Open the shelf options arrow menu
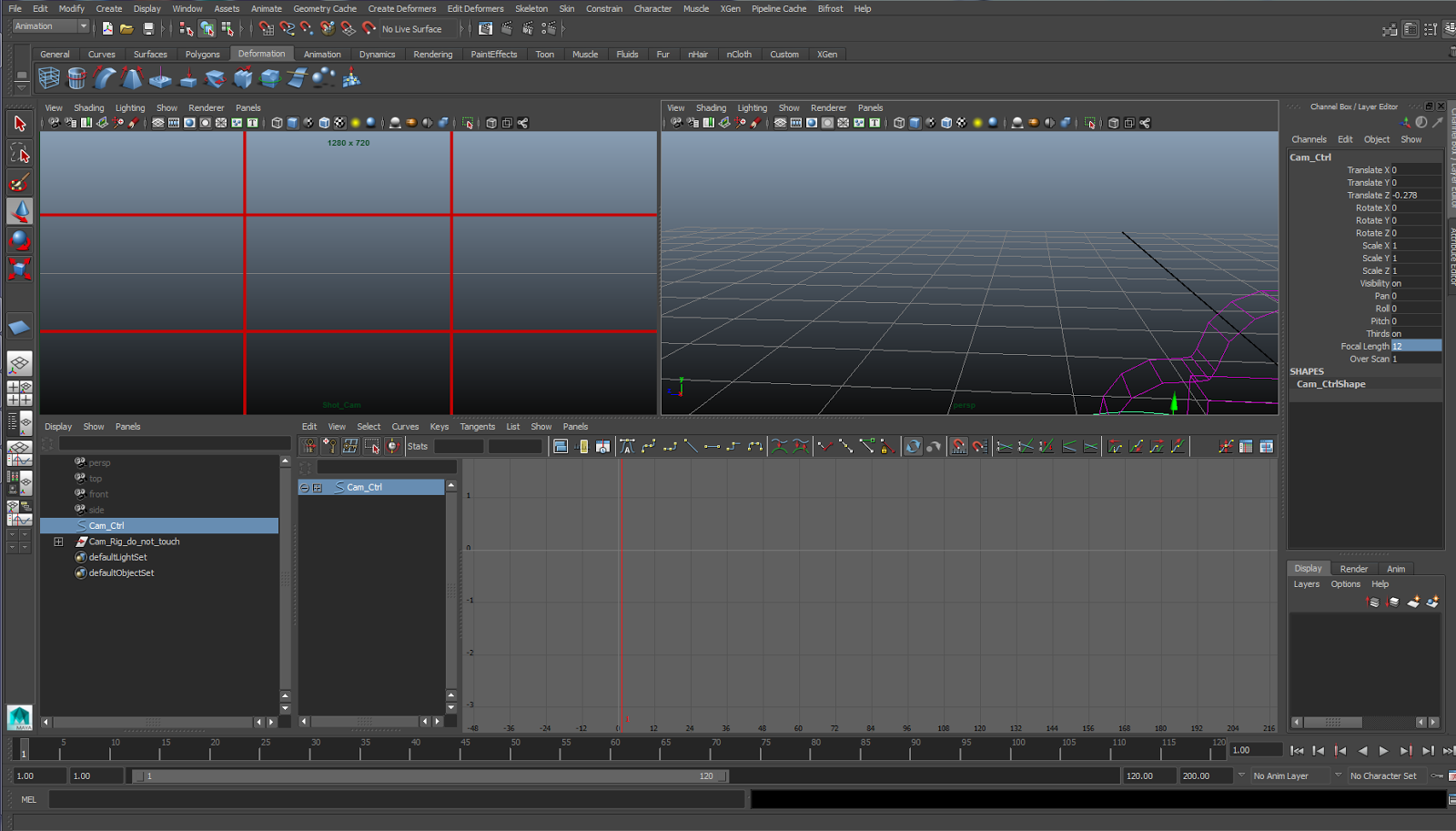 pyautogui.click(x=22, y=87)
